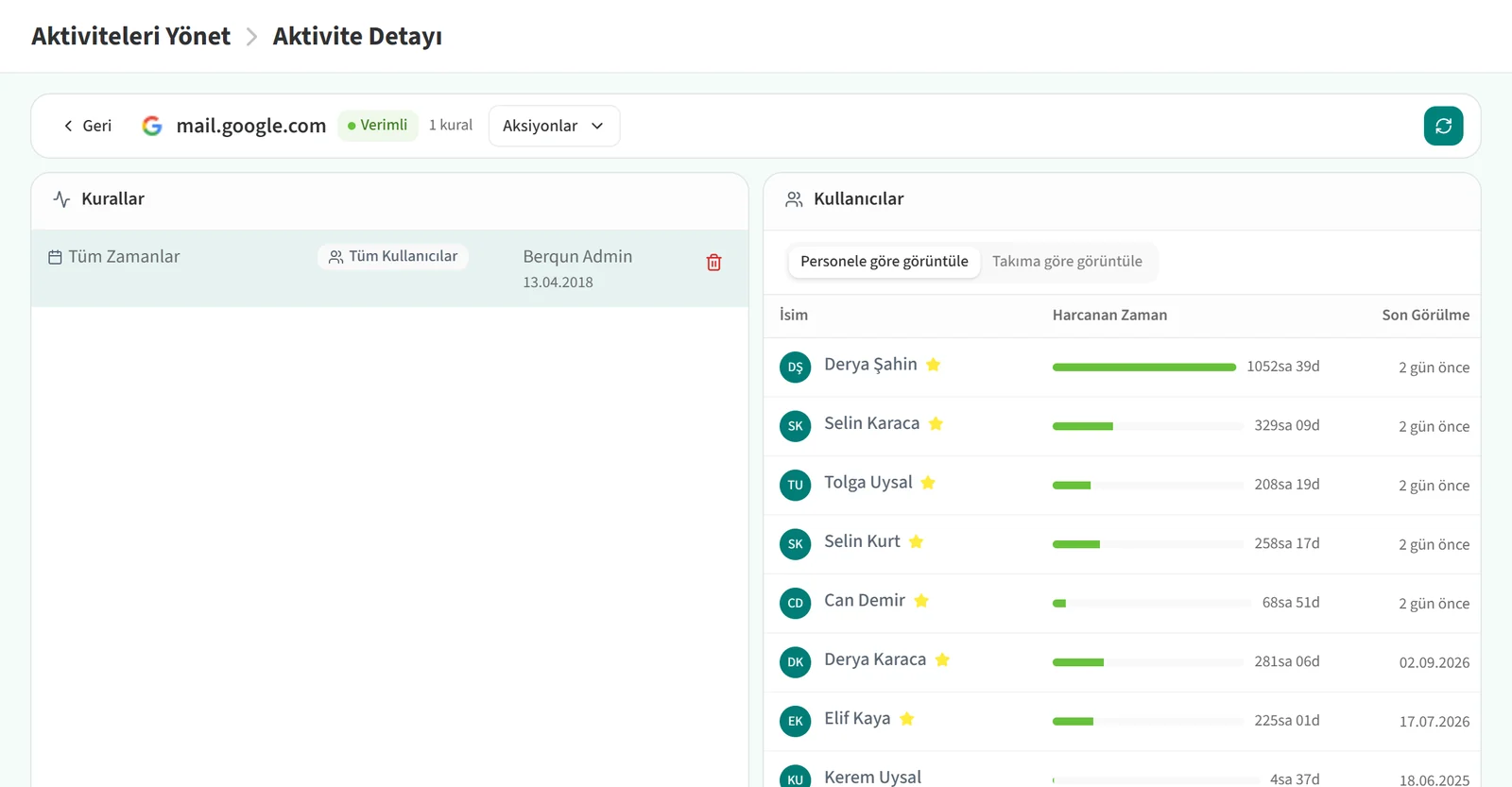Click the mail.google.com domain title

[251, 126]
